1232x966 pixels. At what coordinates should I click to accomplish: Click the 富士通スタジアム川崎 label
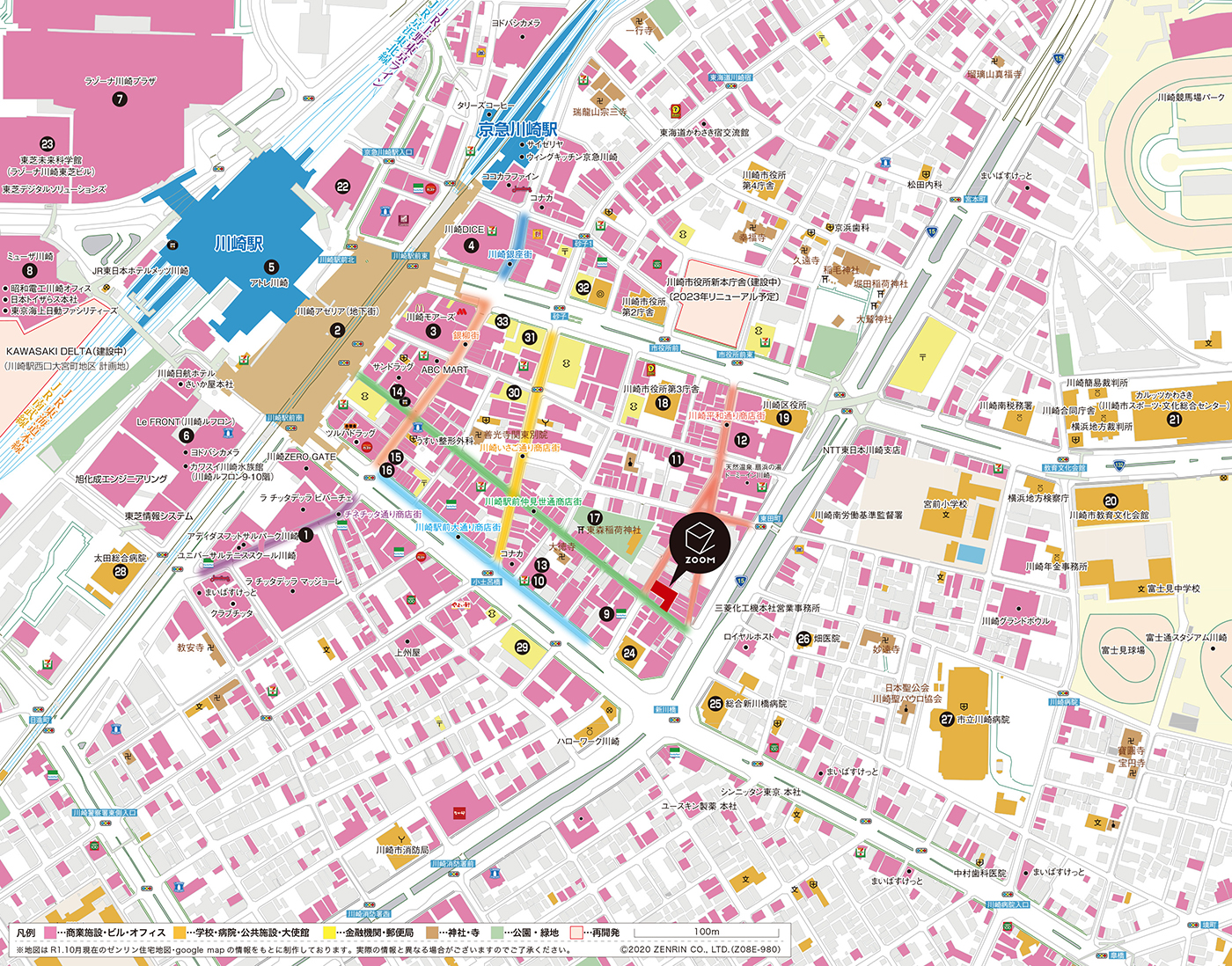click(x=1185, y=637)
